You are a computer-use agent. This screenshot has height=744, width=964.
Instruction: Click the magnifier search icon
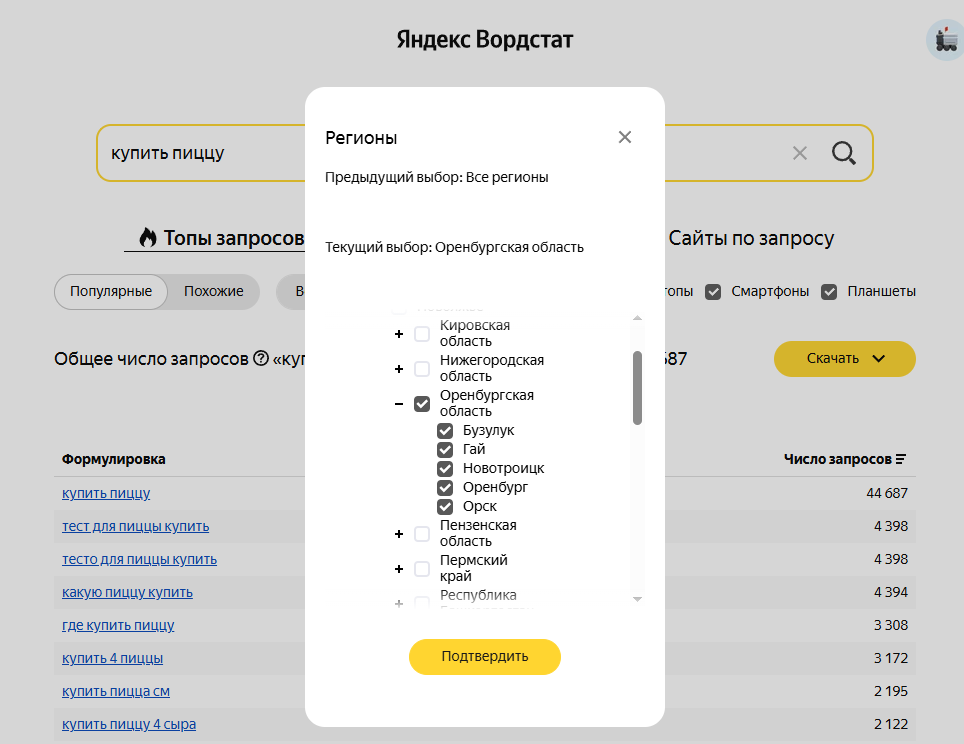[x=844, y=153]
